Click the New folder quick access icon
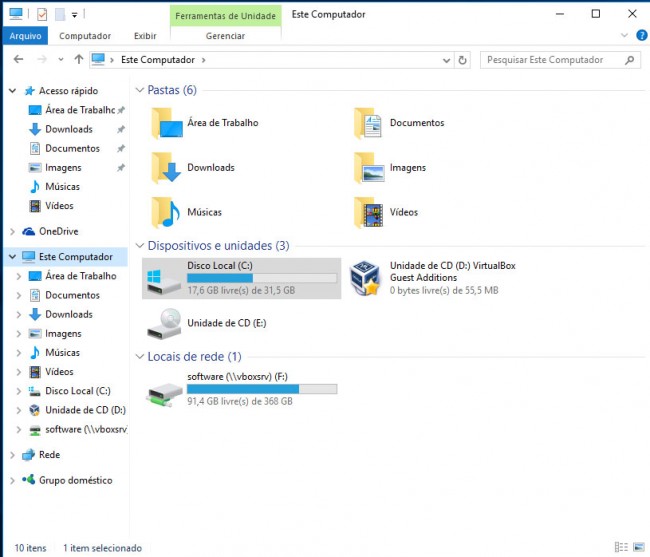650x557 pixels. coord(60,15)
